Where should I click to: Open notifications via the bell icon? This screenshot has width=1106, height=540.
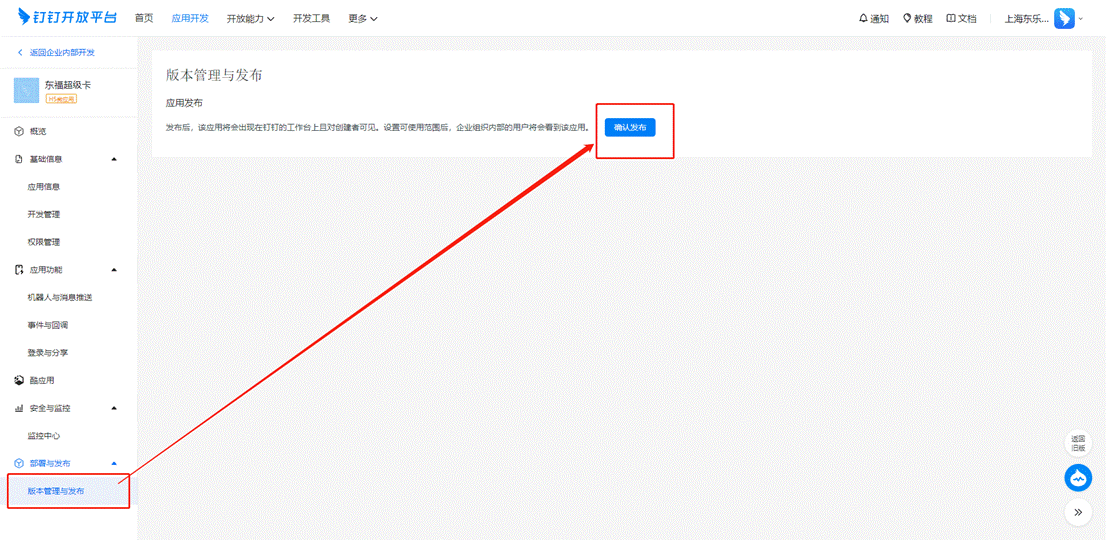click(864, 18)
